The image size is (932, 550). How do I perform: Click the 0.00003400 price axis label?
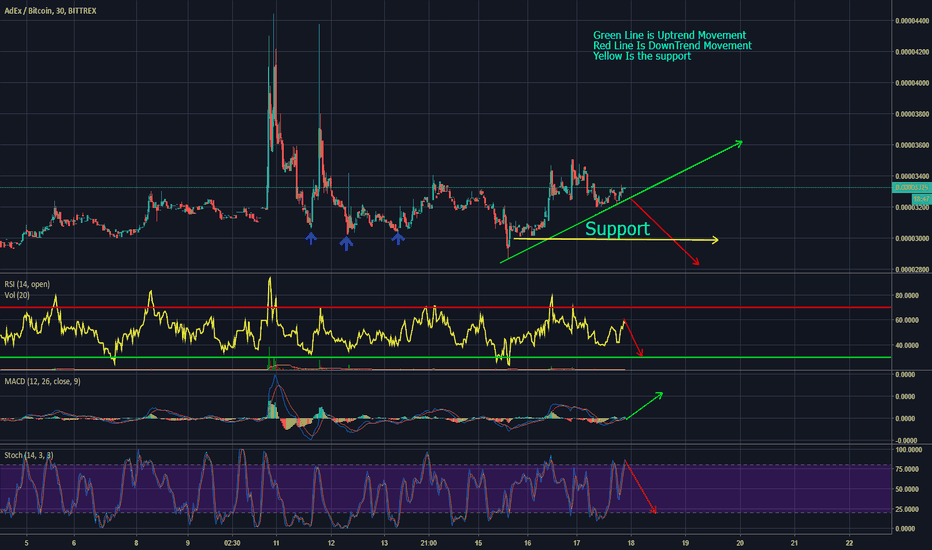click(x=912, y=177)
